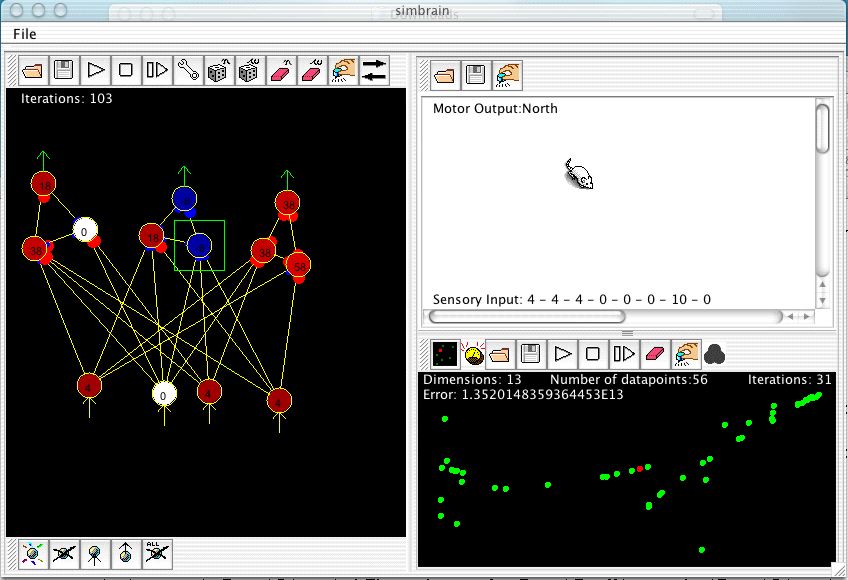Viewport: 848px width, 580px height.
Task: Open a network file with folder icon
Action: (34, 71)
